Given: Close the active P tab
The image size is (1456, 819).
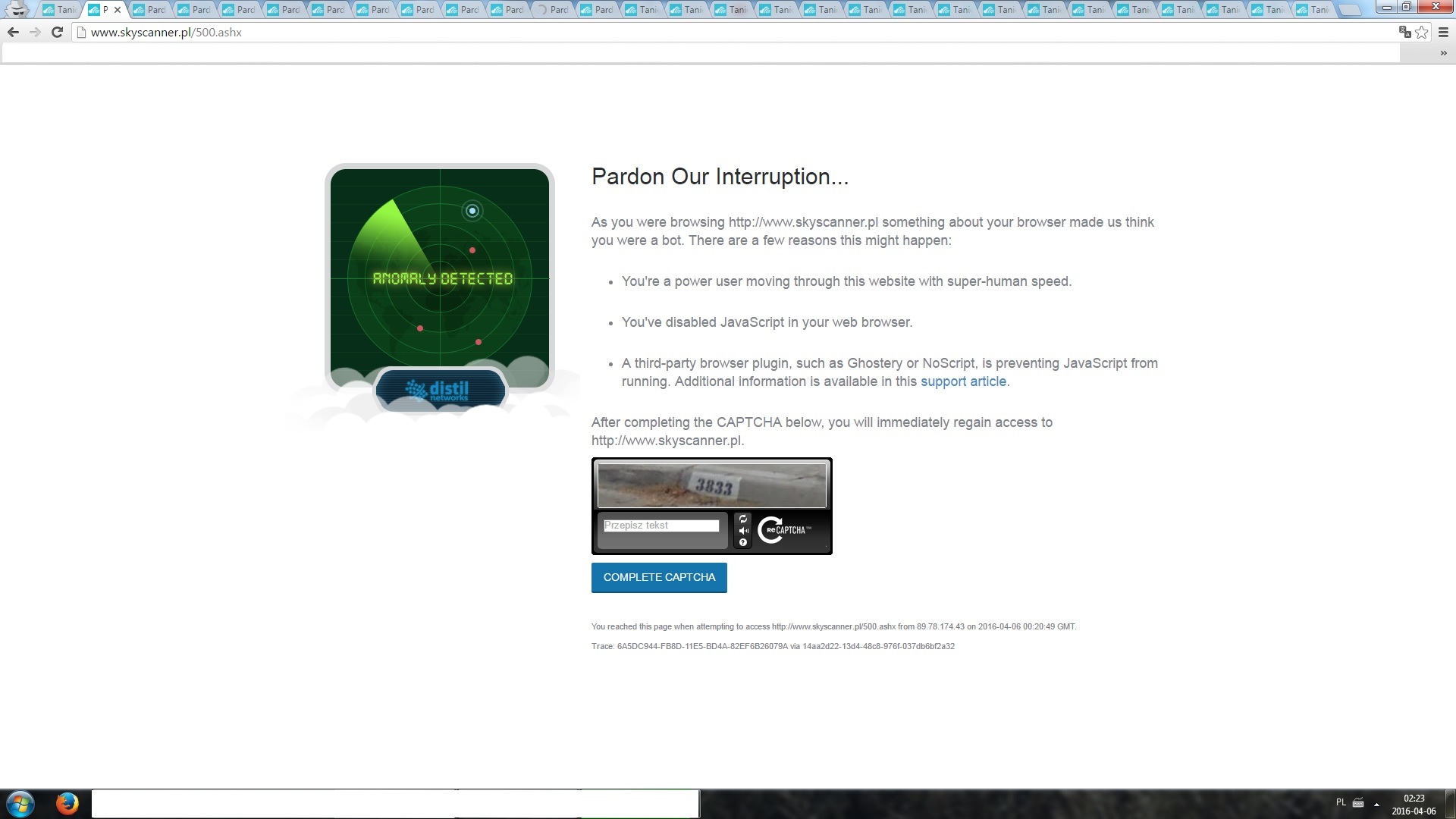Looking at the screenshot, I should 118,10.
